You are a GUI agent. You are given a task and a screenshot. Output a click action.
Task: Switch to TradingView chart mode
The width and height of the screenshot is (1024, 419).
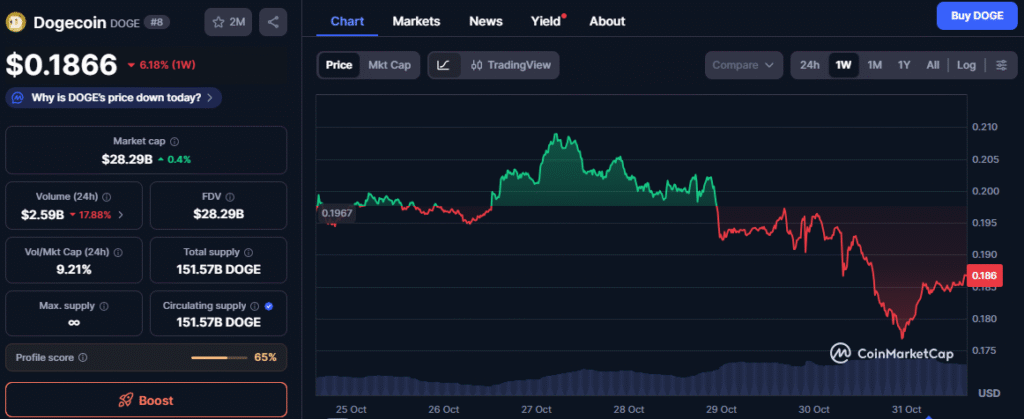tap(509, 65)
